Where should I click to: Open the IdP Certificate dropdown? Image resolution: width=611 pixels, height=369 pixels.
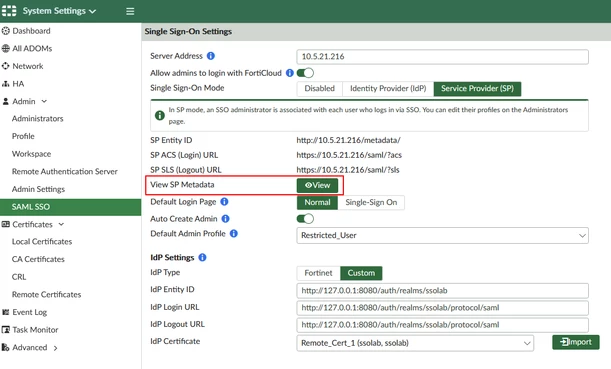point(415,343)
